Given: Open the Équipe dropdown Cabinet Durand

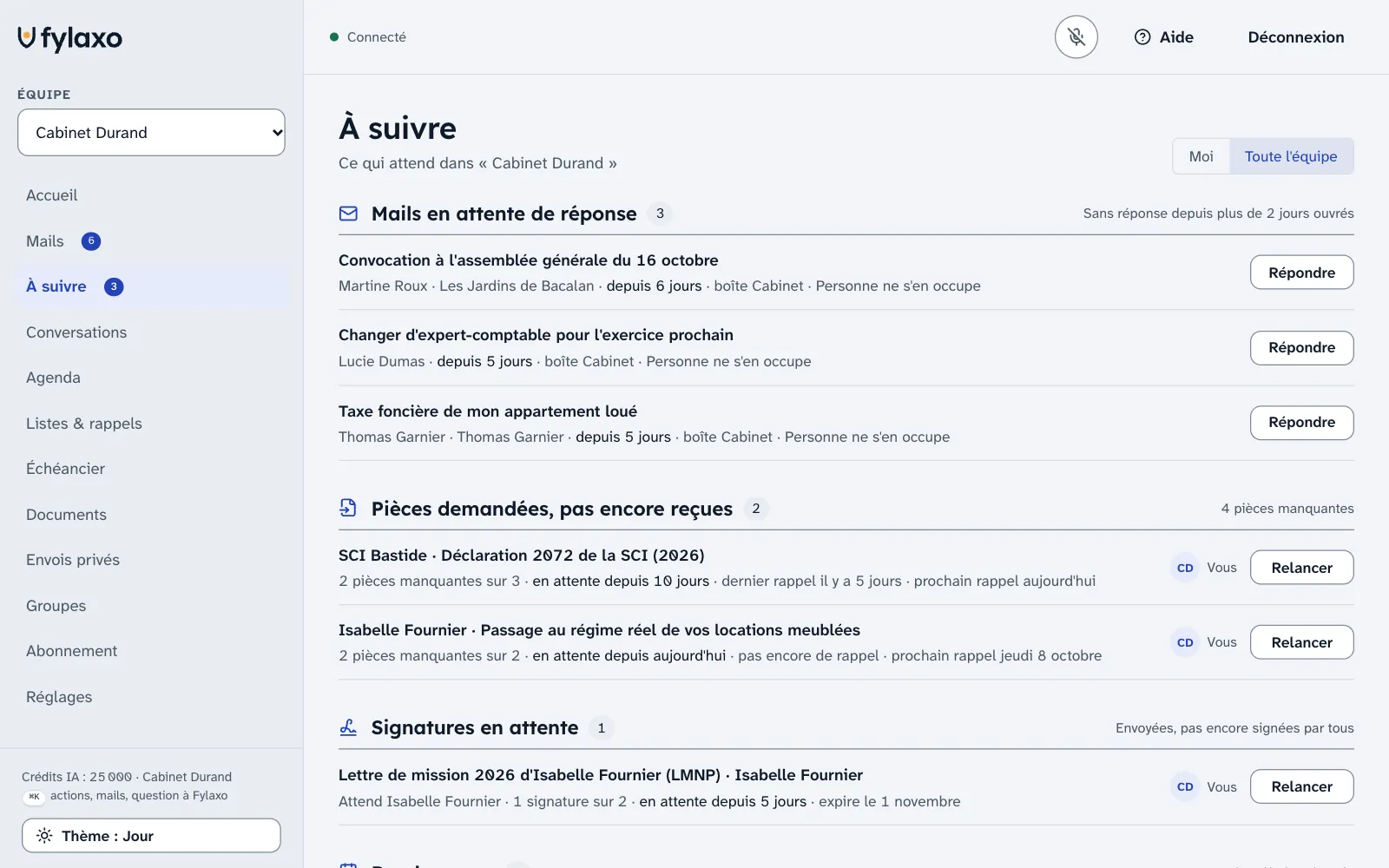Looking at the screenshot, I should (x=151, y=133).
